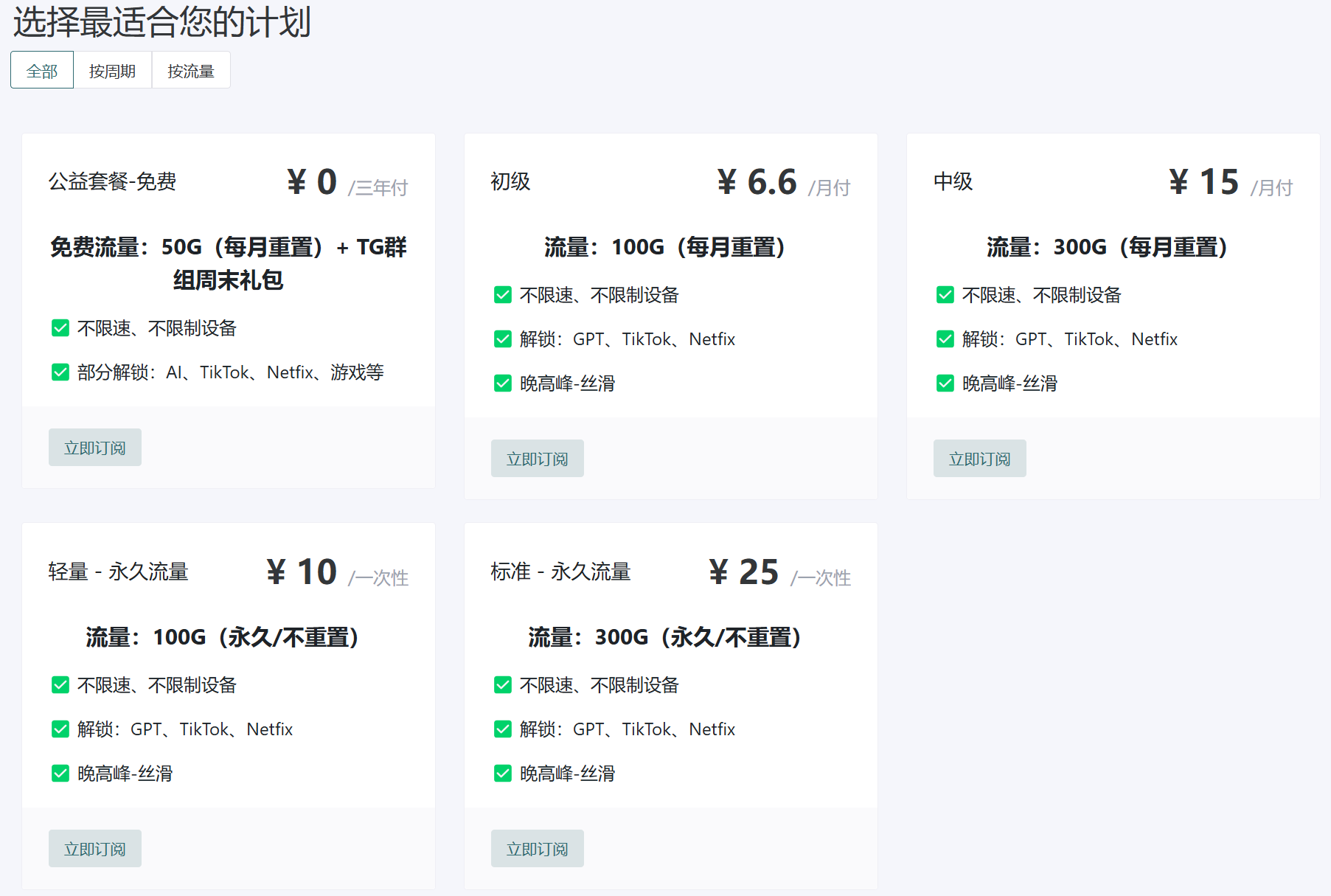The height and width of the screenshot is (896, 1331).
Task: Click the 轻量 - 永久流量 title
Action: (119, 572)
